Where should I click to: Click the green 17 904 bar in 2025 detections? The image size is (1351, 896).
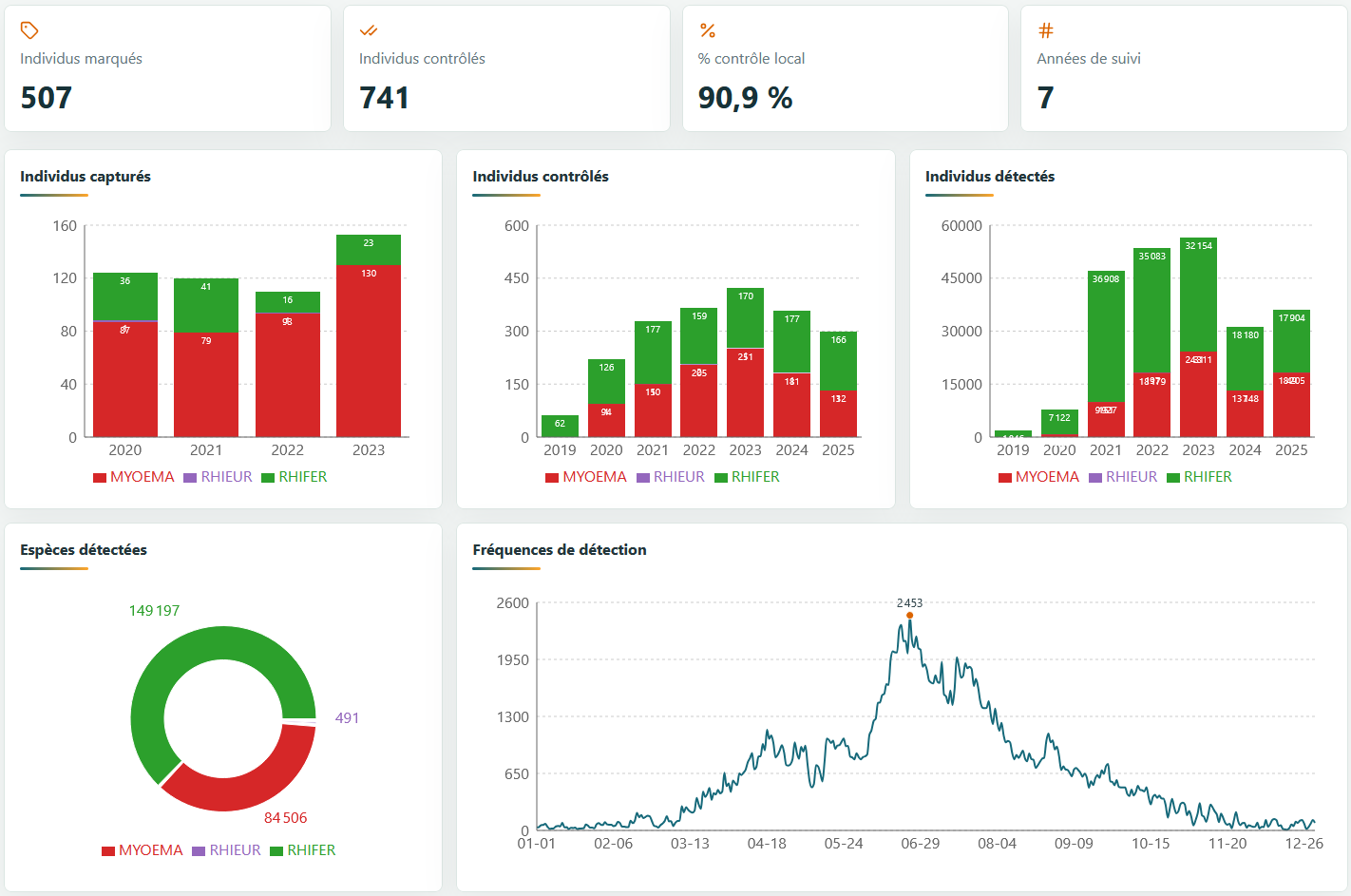pos(1292,341)
